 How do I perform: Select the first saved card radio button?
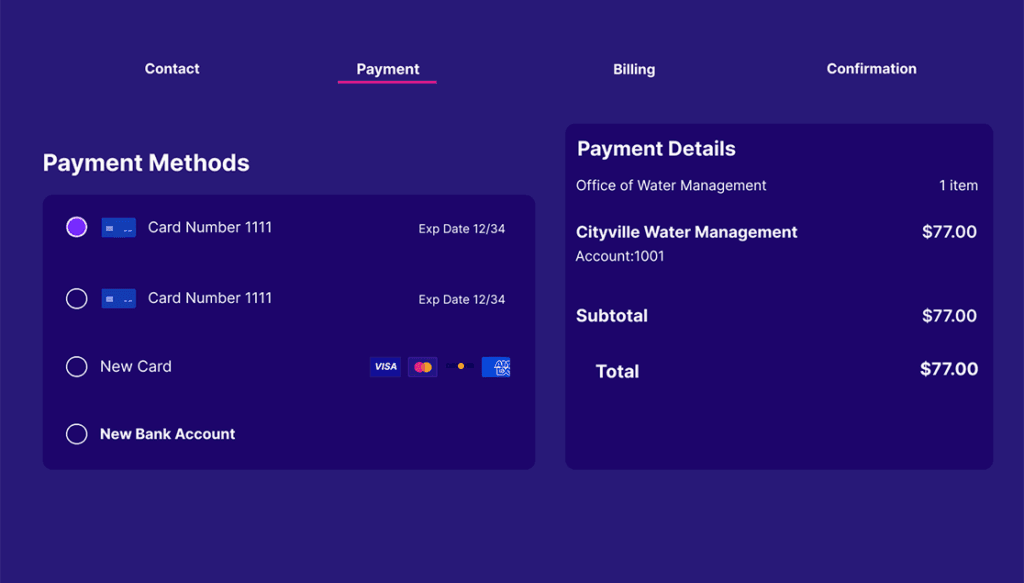77,227
